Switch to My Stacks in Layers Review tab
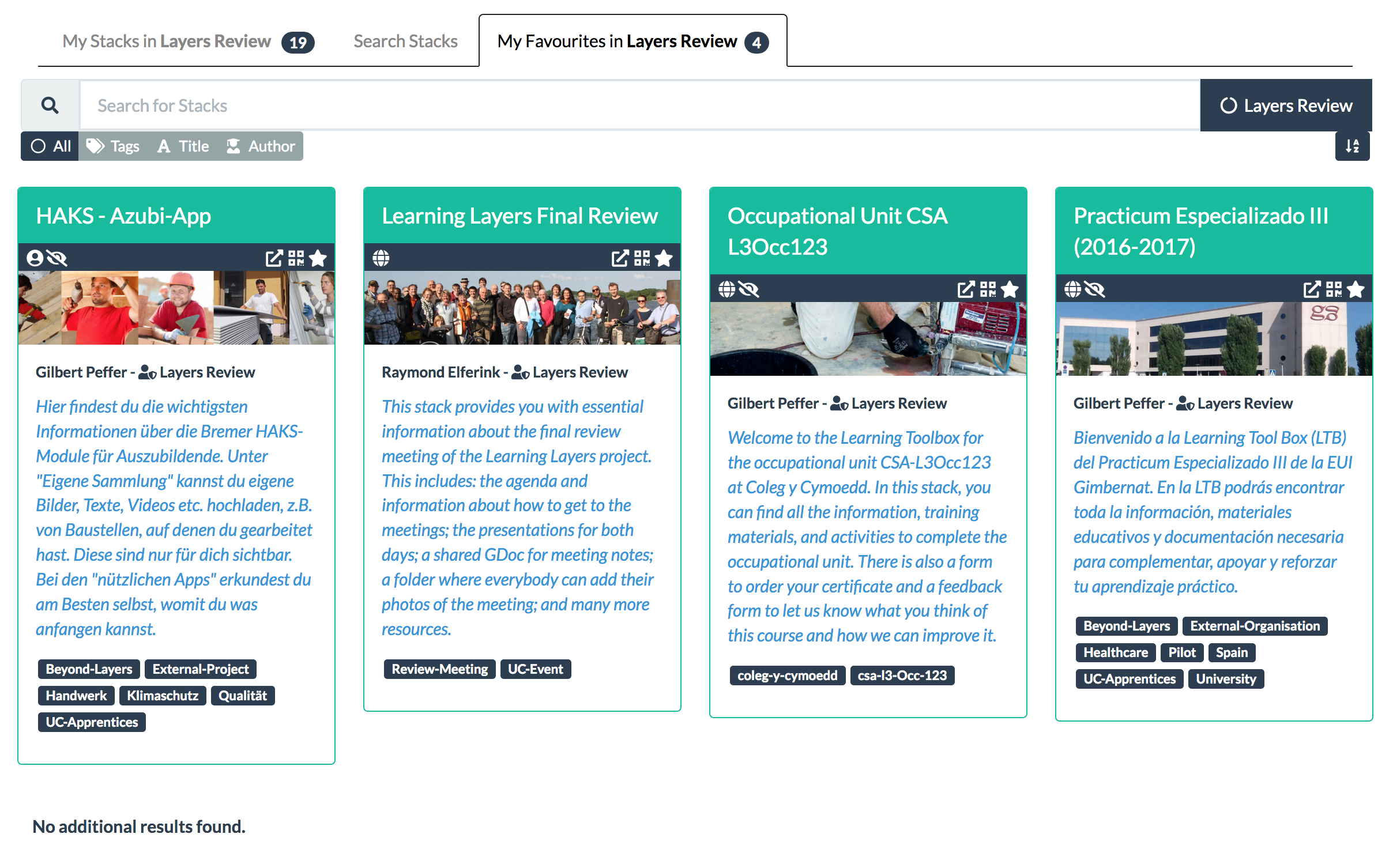The height and width of the screenshot is (868, 1393). [188, 41]
